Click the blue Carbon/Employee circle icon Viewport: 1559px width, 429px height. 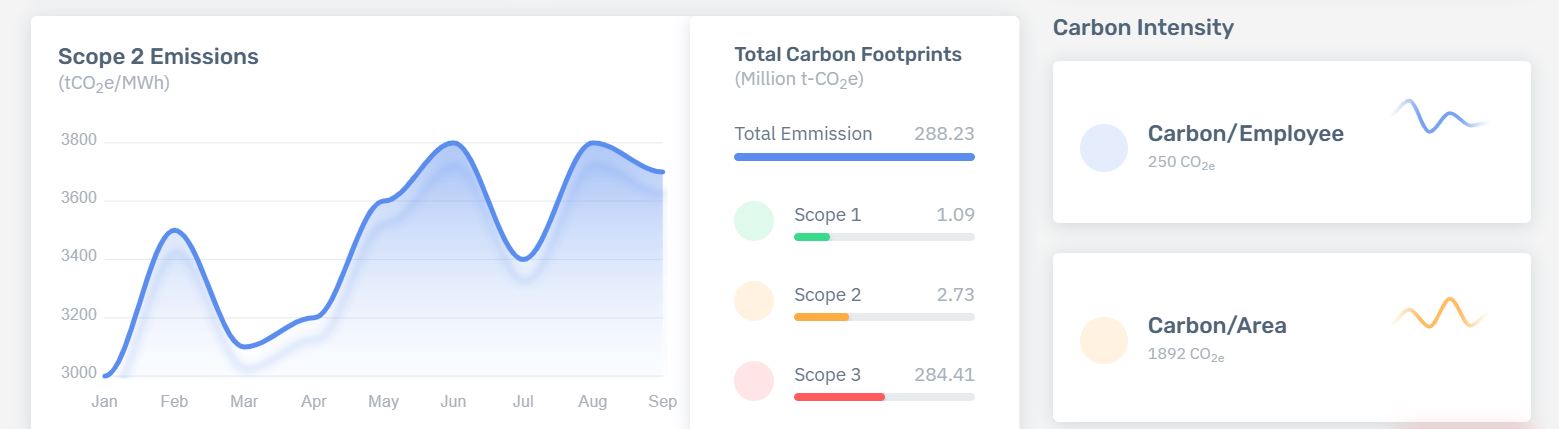(1103, 148)
